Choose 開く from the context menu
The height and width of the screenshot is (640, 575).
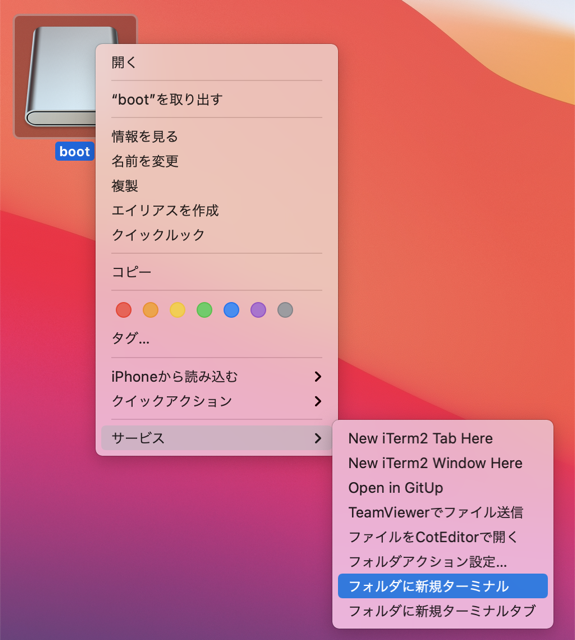(217, 62)
